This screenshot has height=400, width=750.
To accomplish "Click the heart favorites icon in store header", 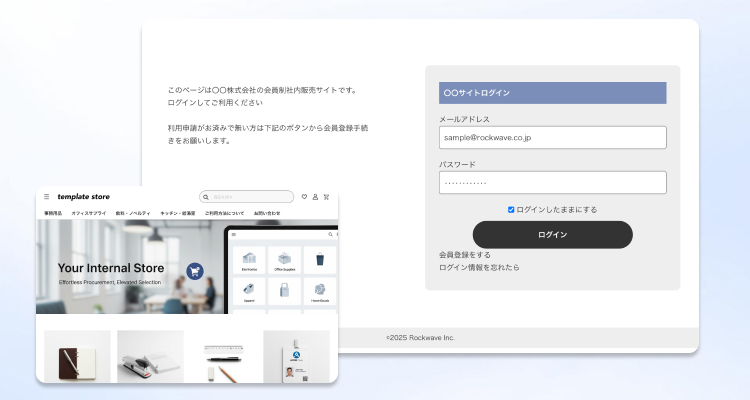I will point(304,197).
